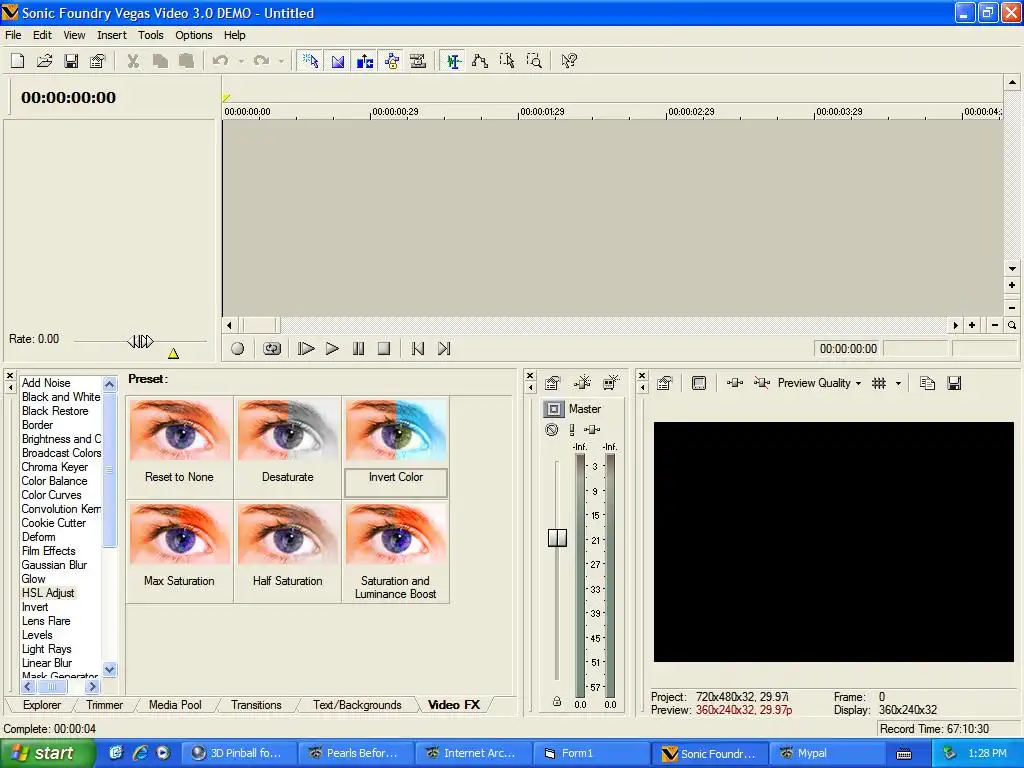Insert new bus in mixer

tap(611, 383)
